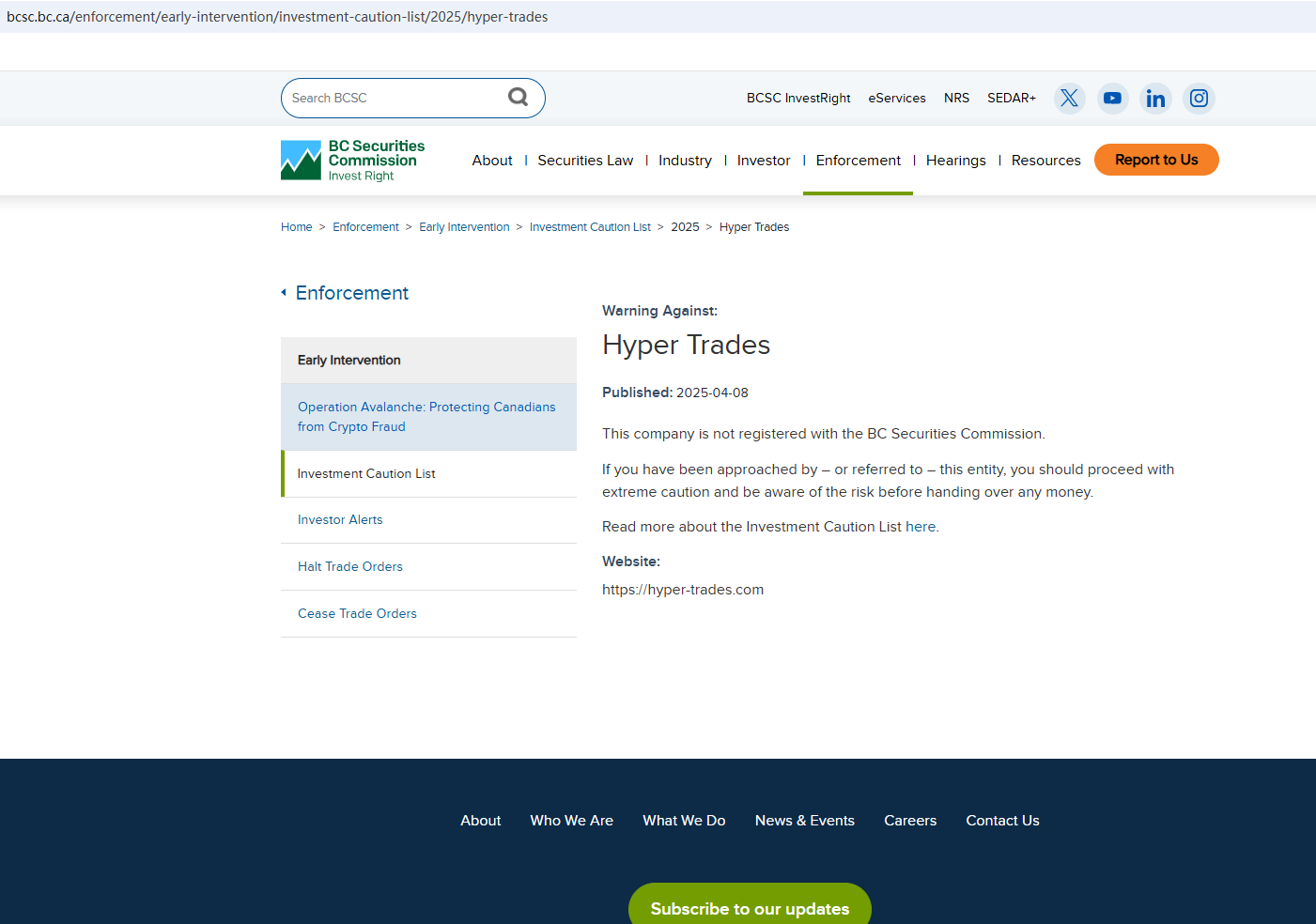Open the X (Twitter) social icon
Viewport: 1316px width, 924px height.
(1069, 99)
